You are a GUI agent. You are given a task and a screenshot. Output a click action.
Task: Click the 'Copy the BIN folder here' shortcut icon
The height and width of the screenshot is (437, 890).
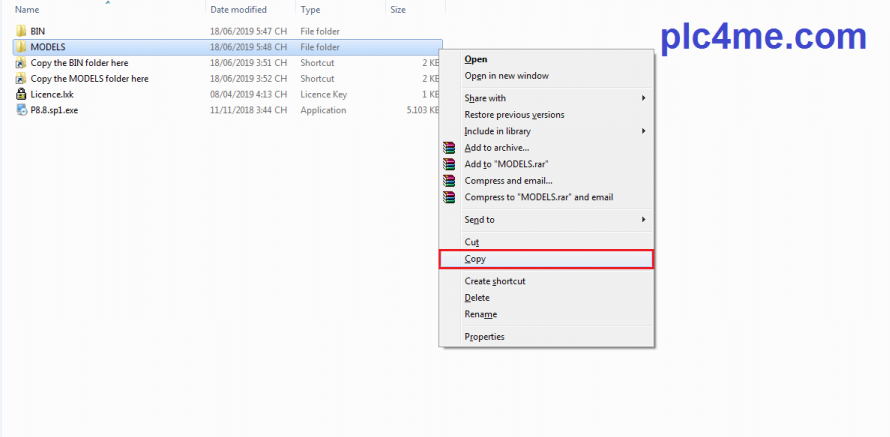pos(21,63)
